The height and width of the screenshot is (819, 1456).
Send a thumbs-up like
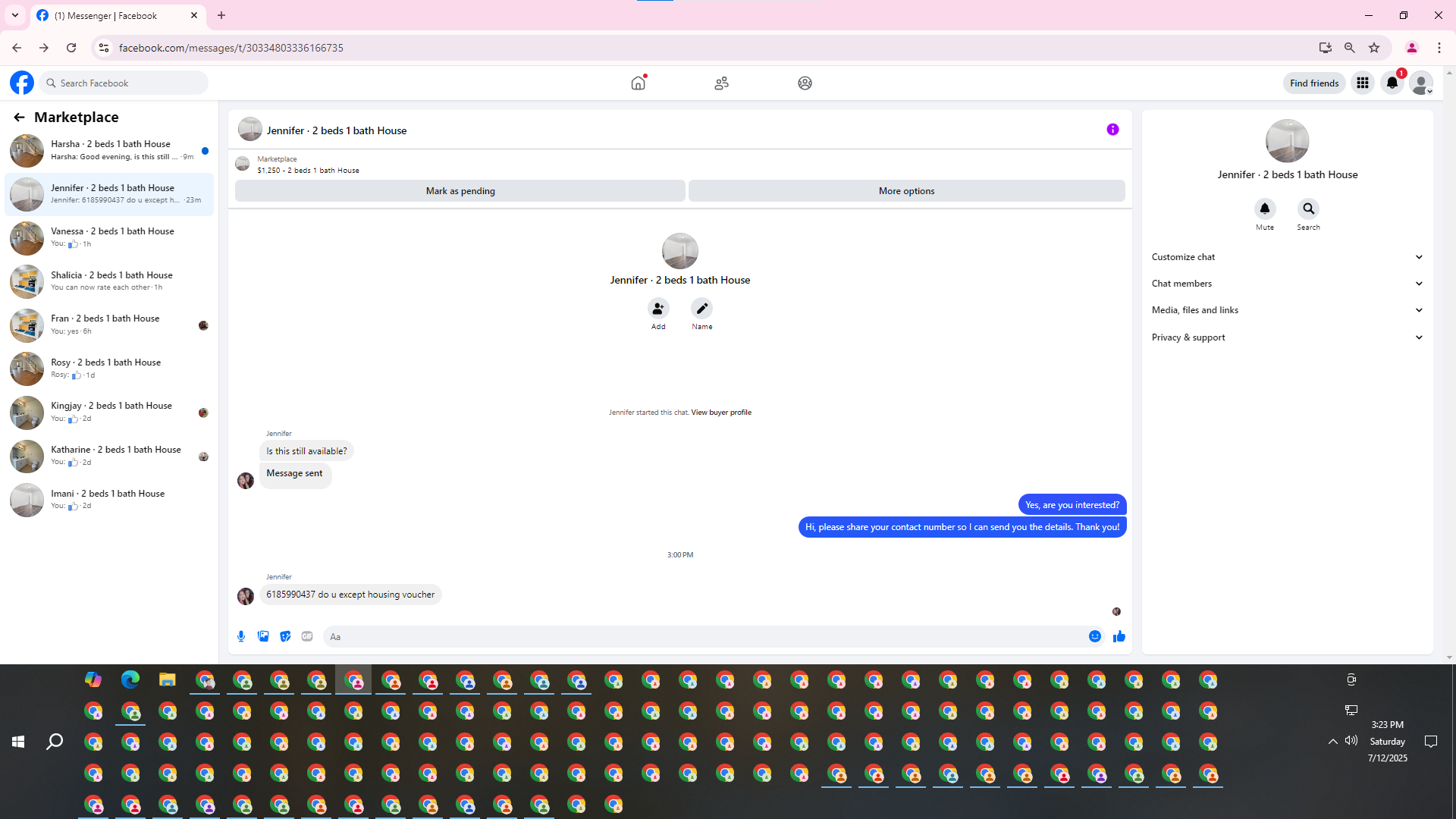[x=1119, y=637]
